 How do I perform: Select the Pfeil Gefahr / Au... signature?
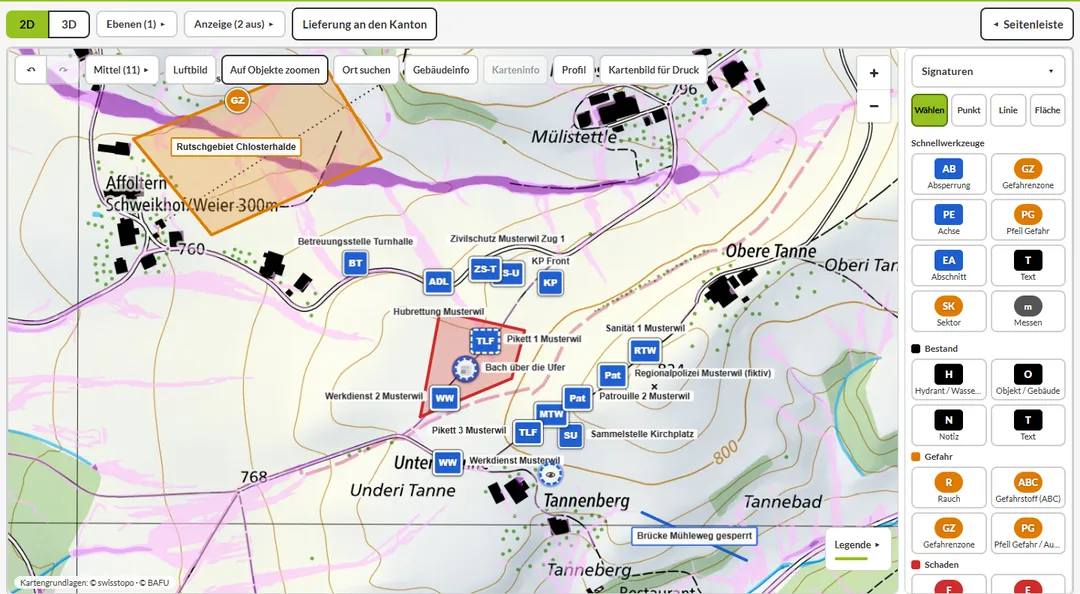pyautogui.click(x=1028, y=533)
